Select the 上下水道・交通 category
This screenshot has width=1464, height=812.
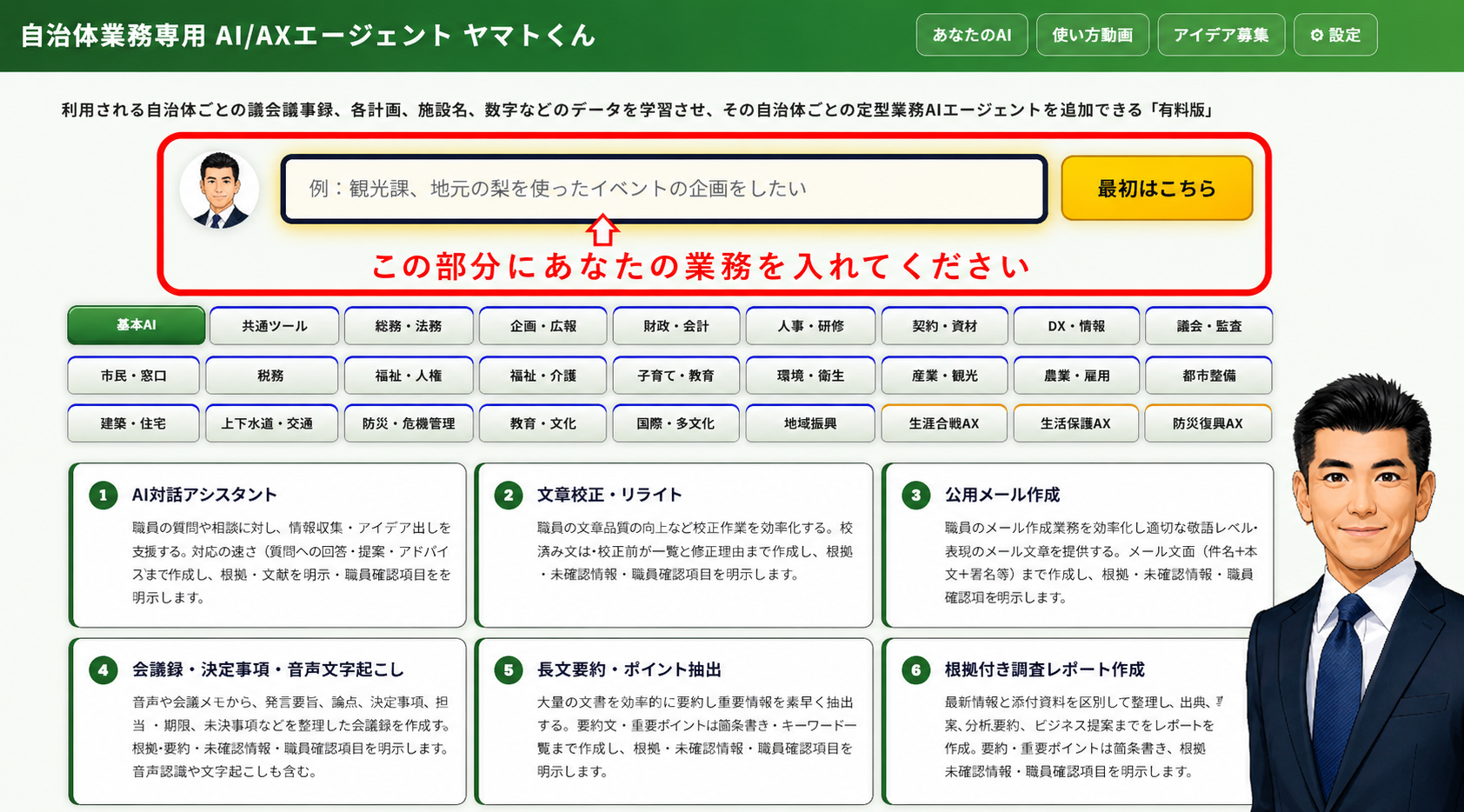point(271,423)
